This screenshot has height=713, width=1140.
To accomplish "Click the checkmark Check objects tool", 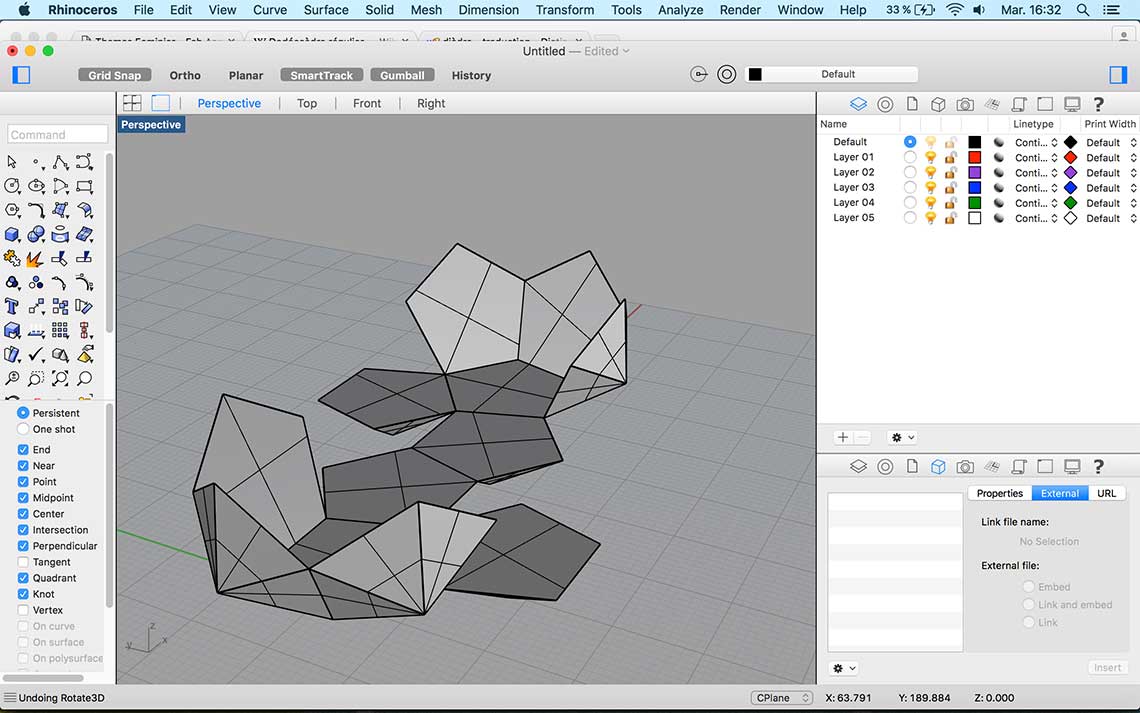I will tap(36, 354).
